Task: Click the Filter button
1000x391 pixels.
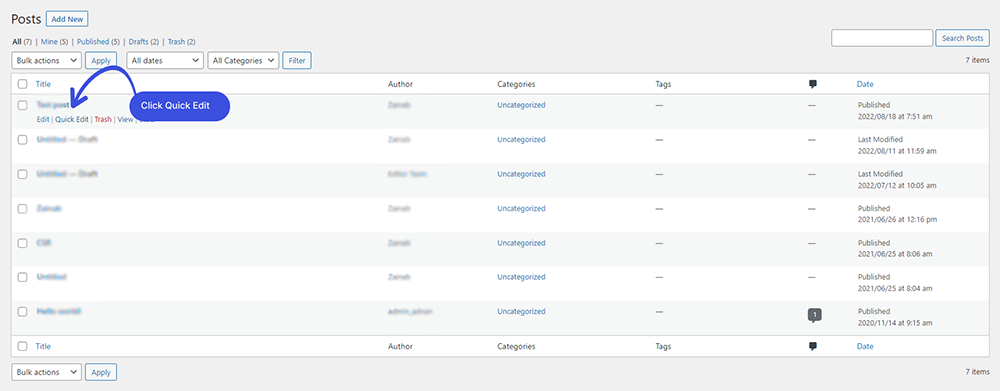Action: [297, 61]
